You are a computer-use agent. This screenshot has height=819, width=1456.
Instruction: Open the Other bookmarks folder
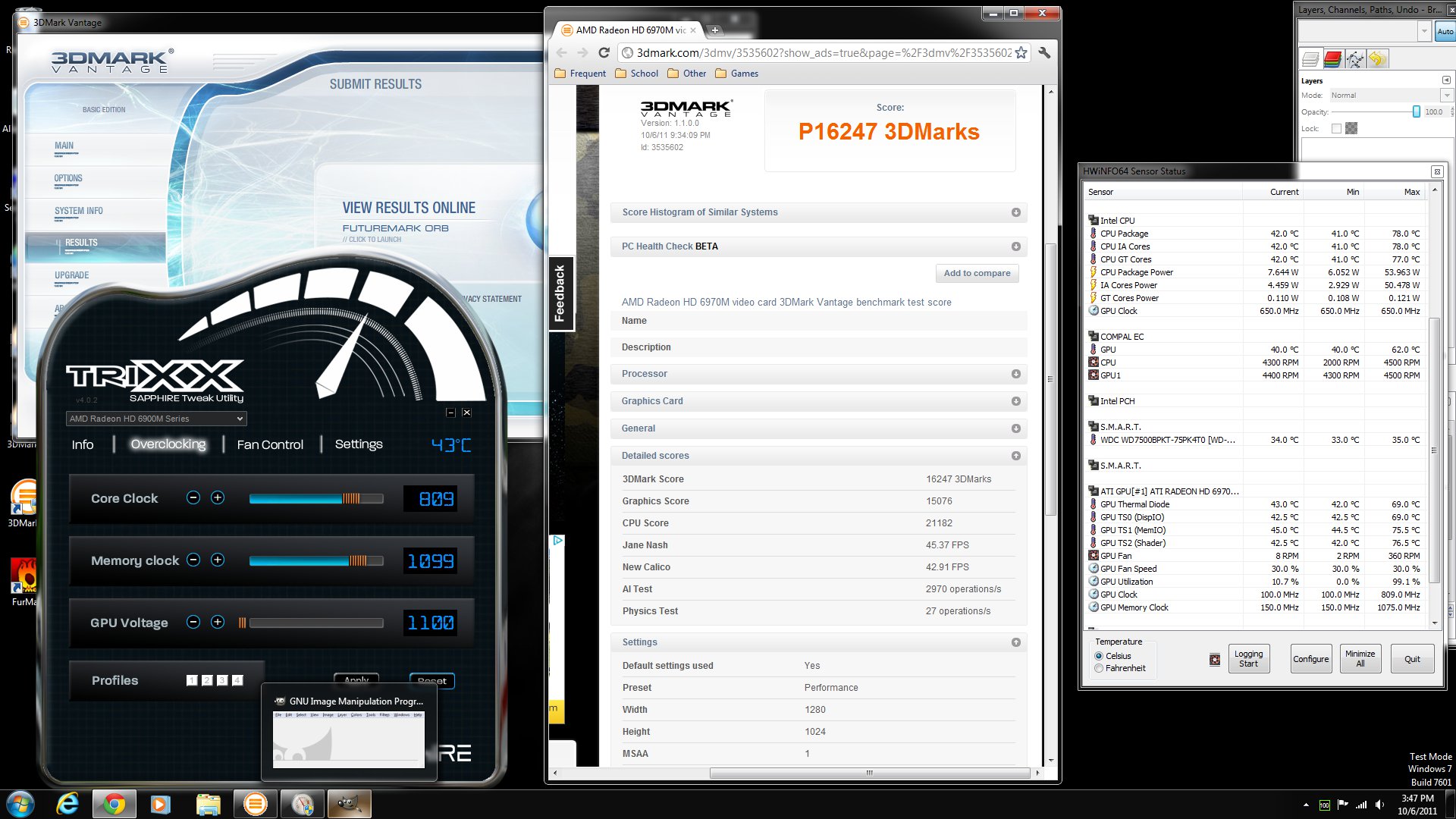(686, 74)
